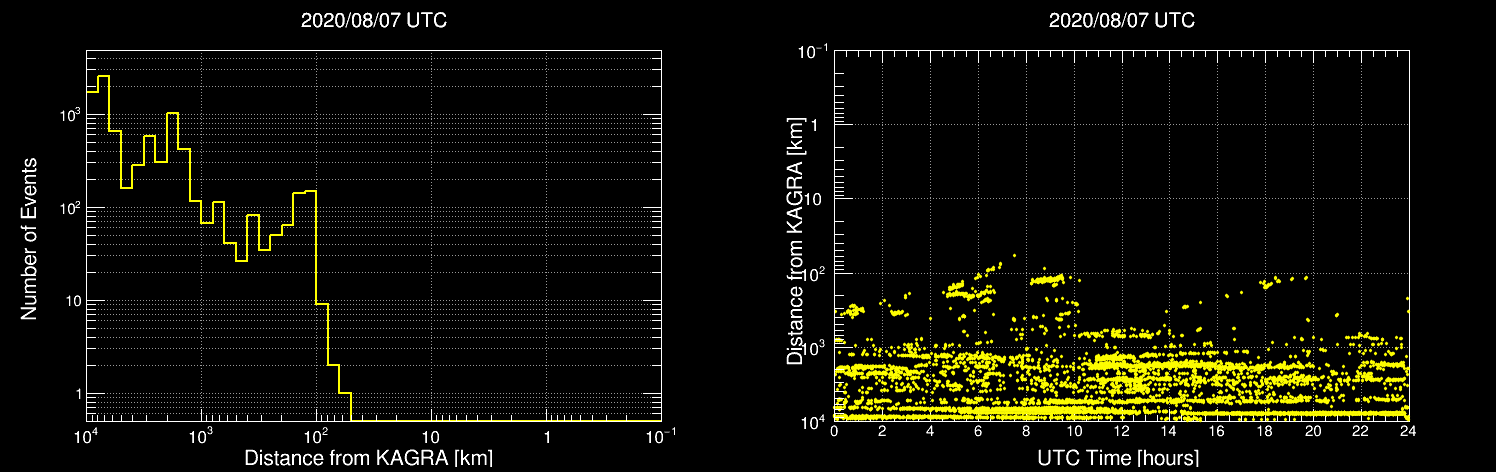Click the histogram's horizontal "Distance from KAGRA [km]" label
Image resolution: width=1496 pixels, height=472 pixels.
tap(368, 458)
